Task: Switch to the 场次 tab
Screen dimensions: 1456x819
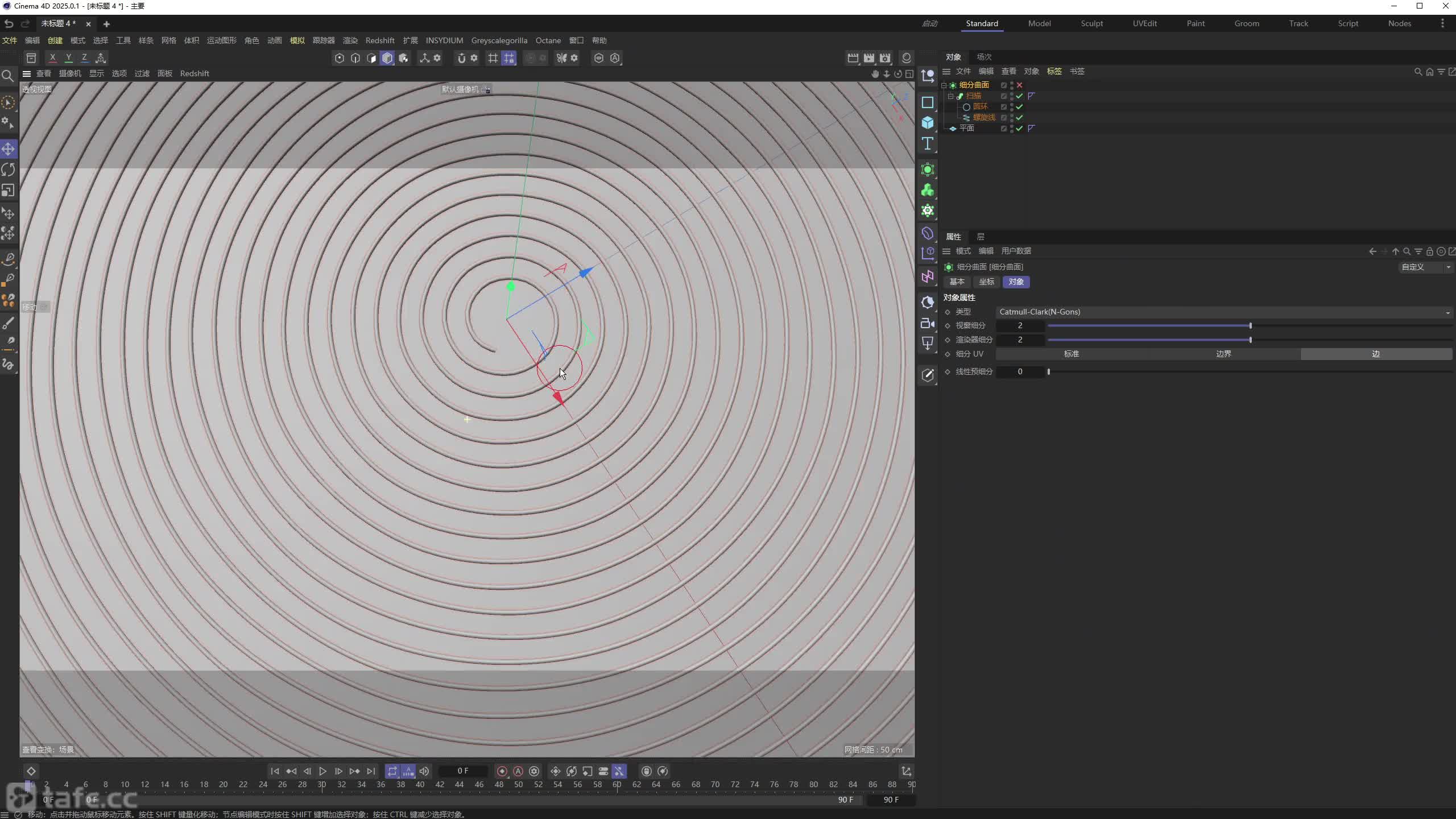Action: 984,57
